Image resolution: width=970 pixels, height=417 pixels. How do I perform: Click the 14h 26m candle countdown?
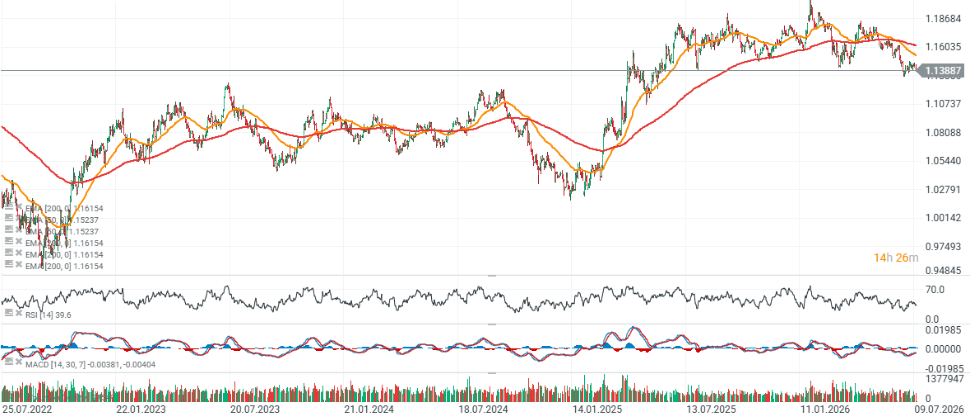896,257
